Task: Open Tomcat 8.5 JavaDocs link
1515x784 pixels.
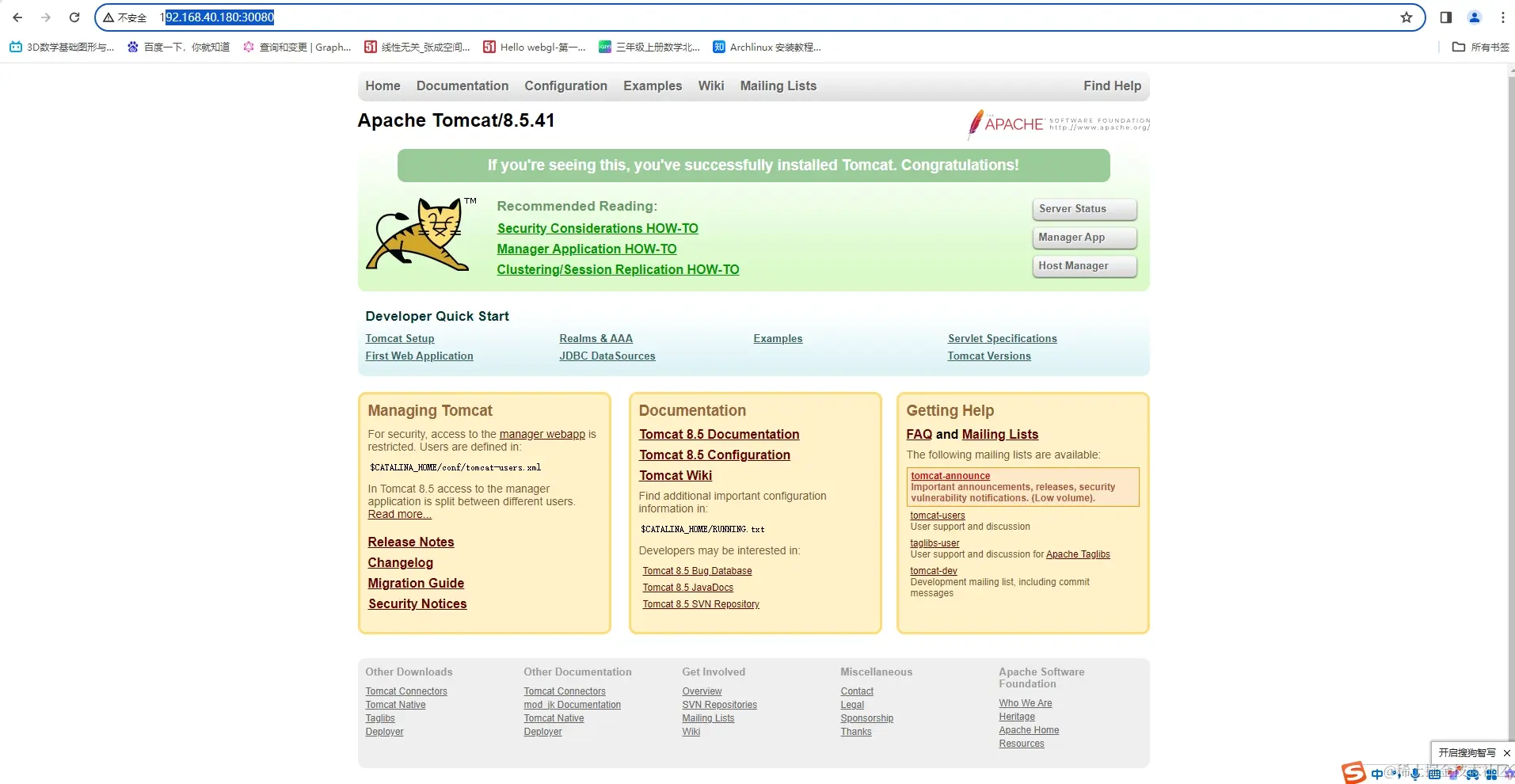Action: point(687,588)
